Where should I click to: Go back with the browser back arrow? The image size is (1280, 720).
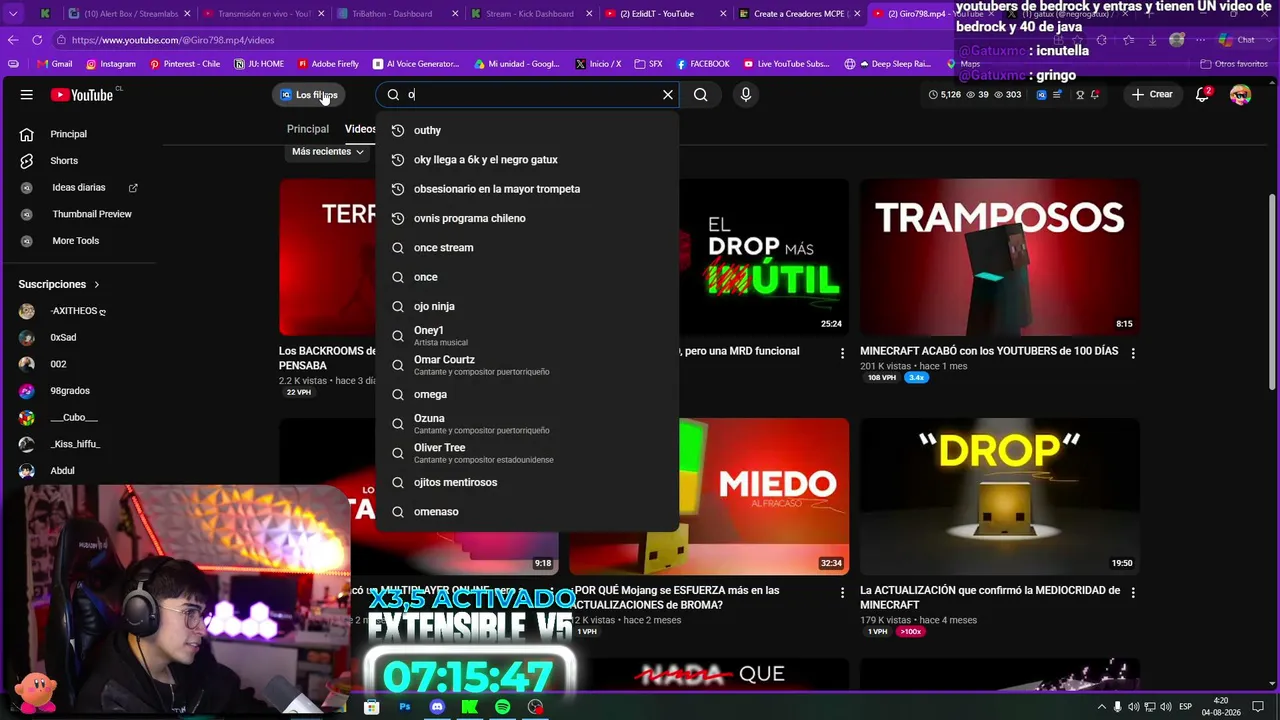coord(13,40)
